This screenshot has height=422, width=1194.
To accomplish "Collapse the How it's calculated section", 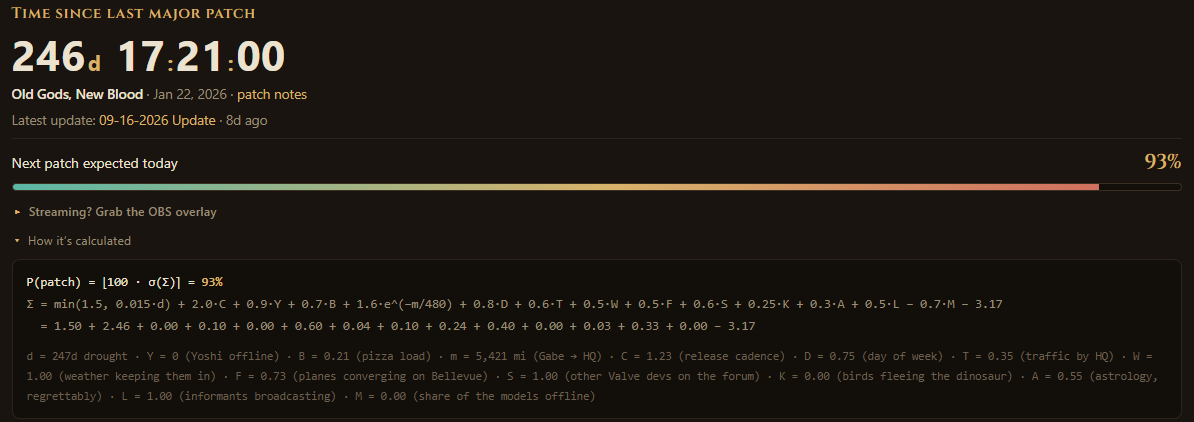I will (73, 241).
